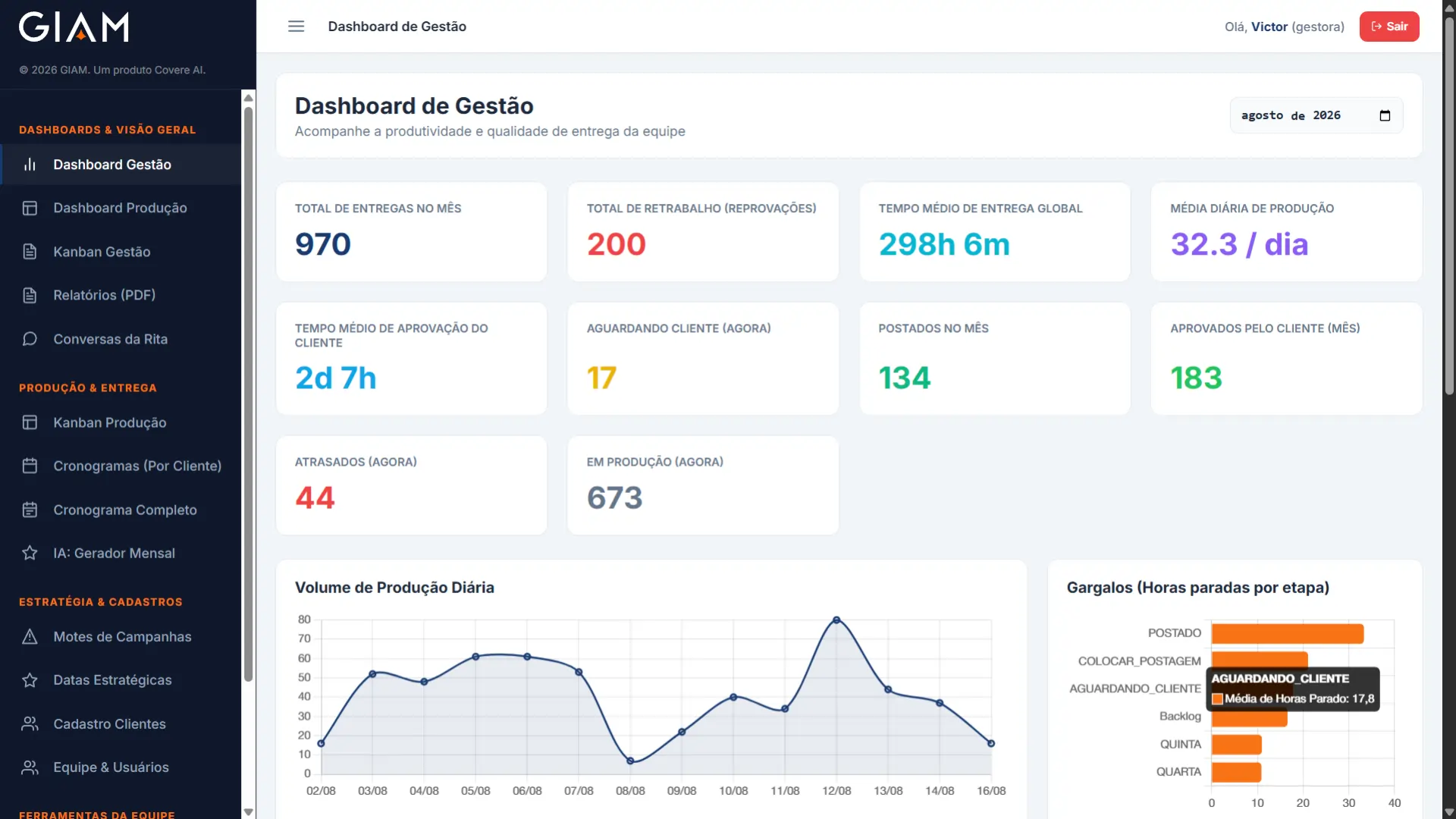Open Dashboard Gestão menu item
This screenshot has width=1456, height=819.
pyautogui.click(x=121, y=165)
